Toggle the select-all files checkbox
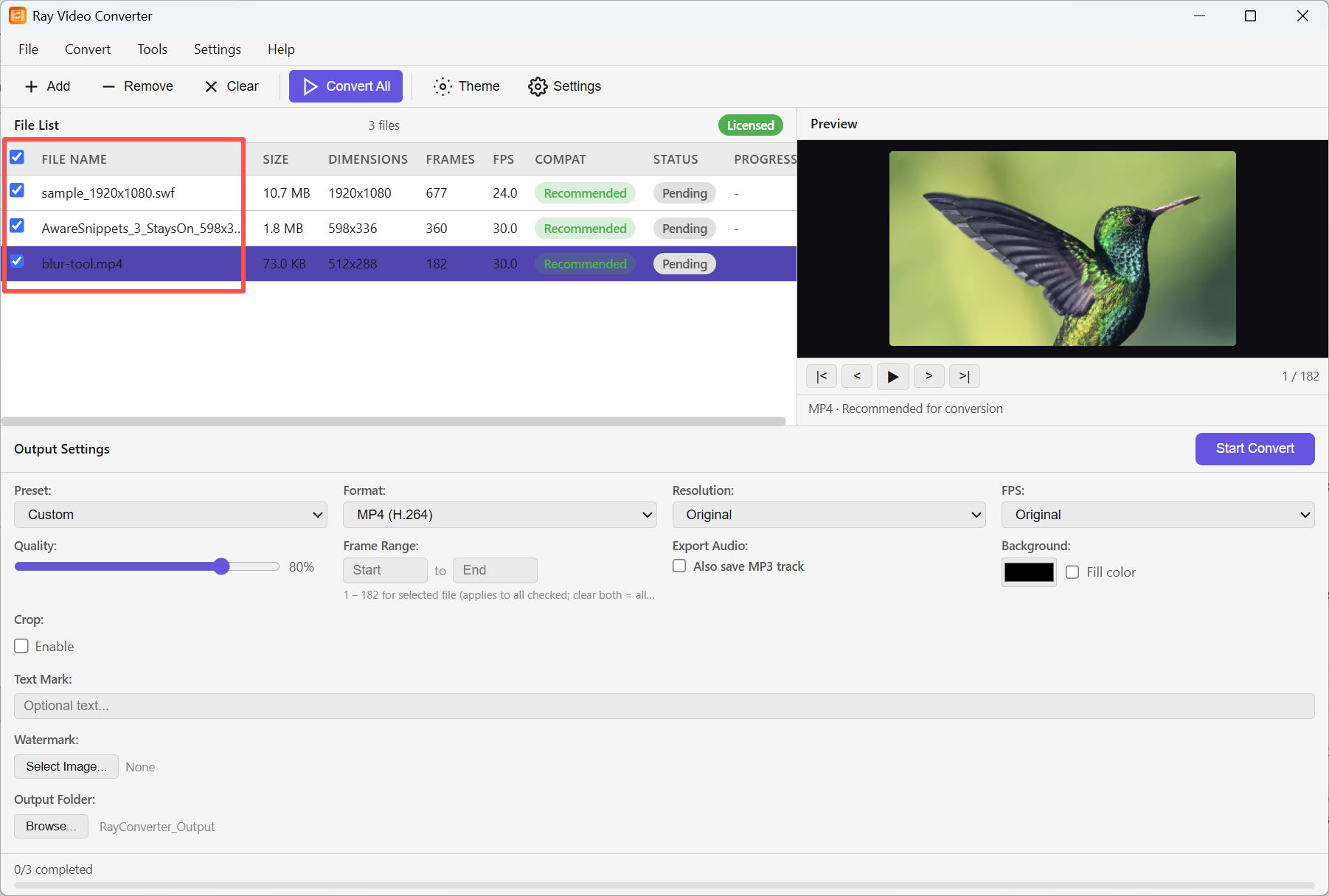Viewport: 1329px width, 896px height. pyautogui.click(x=17, y=157)
